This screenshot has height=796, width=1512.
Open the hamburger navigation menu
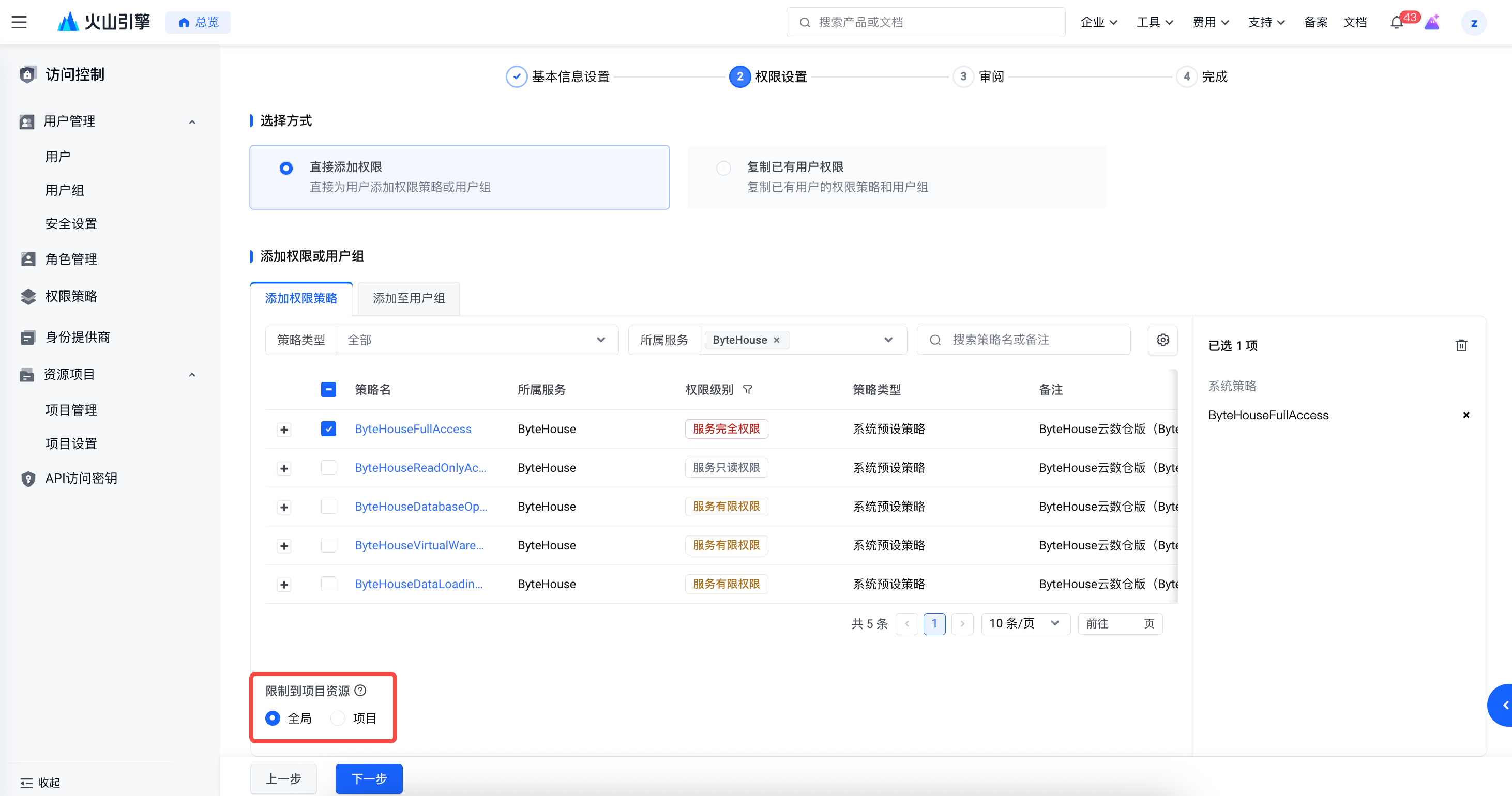tap(19, 22)
